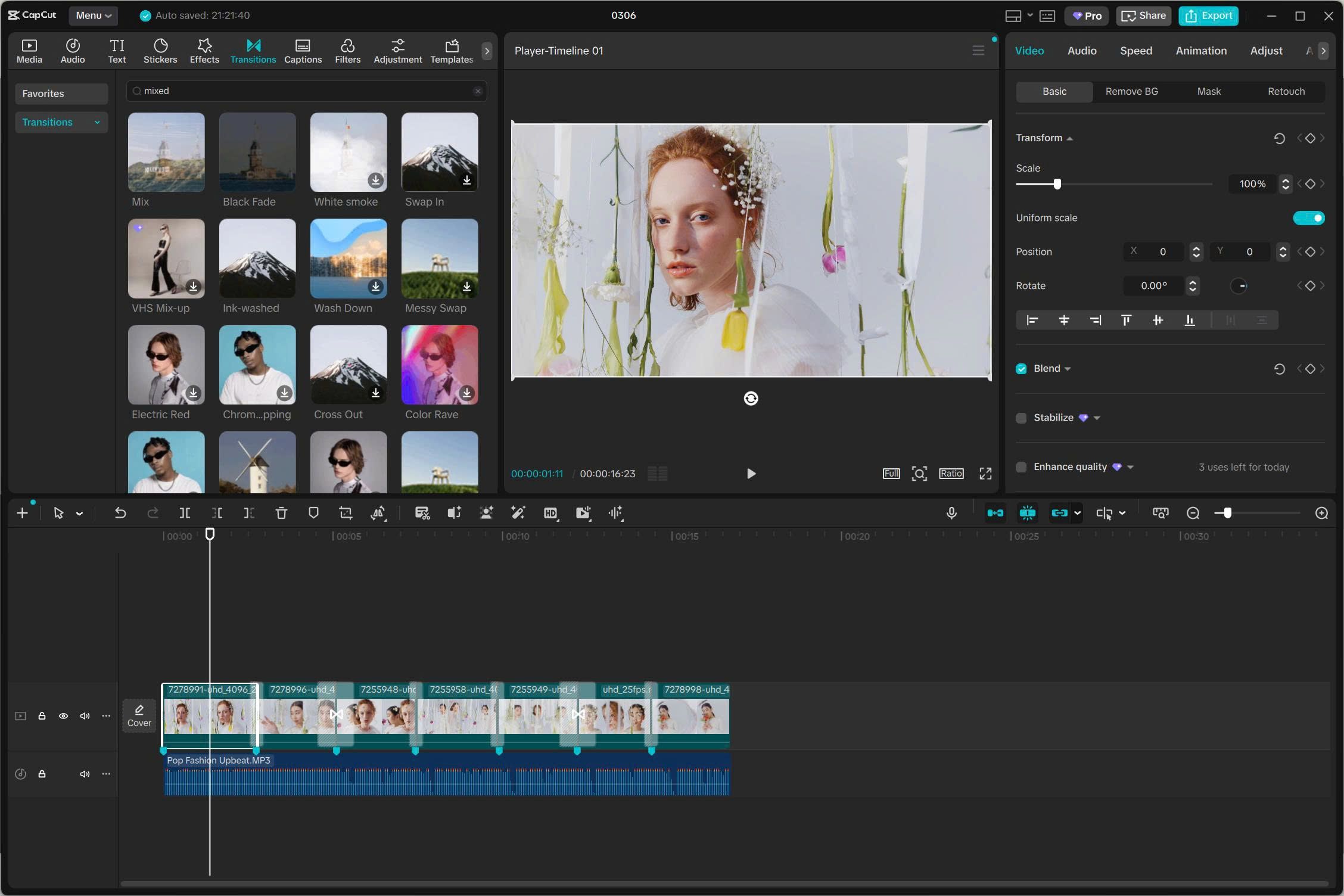Enable the Enhance quality checkbox

(x=1021, y=467)
